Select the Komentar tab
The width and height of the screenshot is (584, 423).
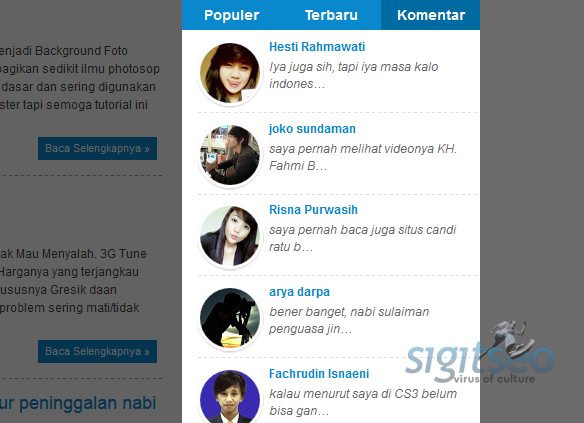point(431,15)
